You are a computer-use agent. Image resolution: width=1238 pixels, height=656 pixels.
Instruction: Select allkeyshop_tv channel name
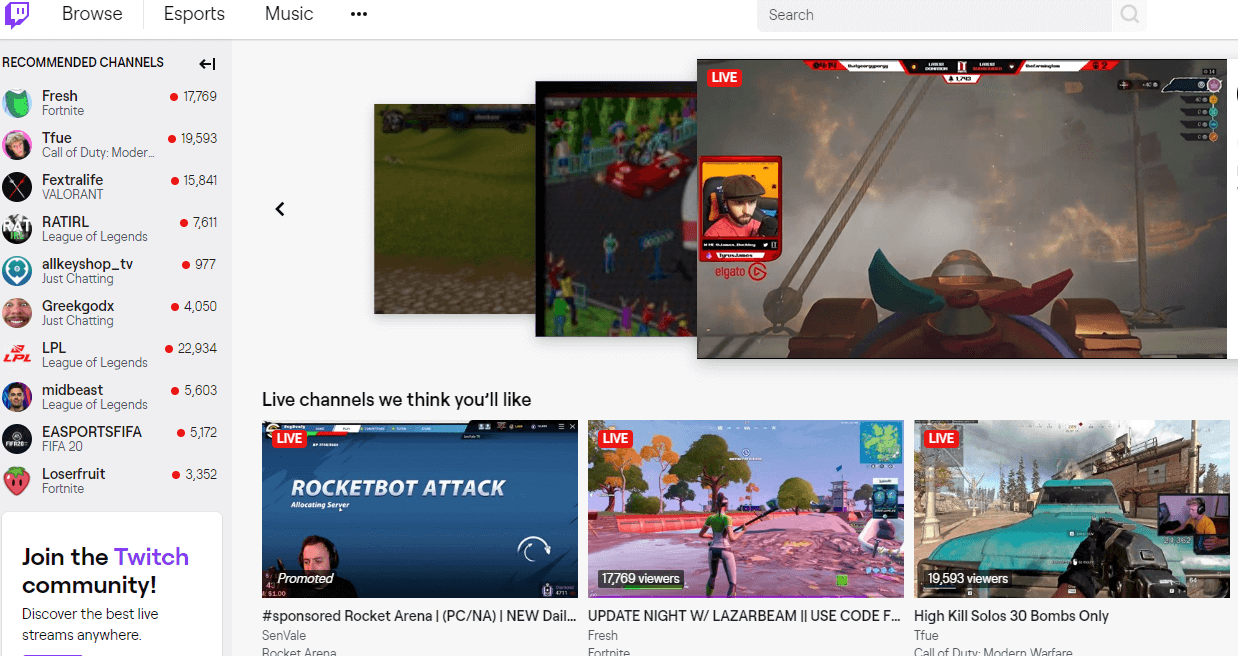(x=87, y=264)
